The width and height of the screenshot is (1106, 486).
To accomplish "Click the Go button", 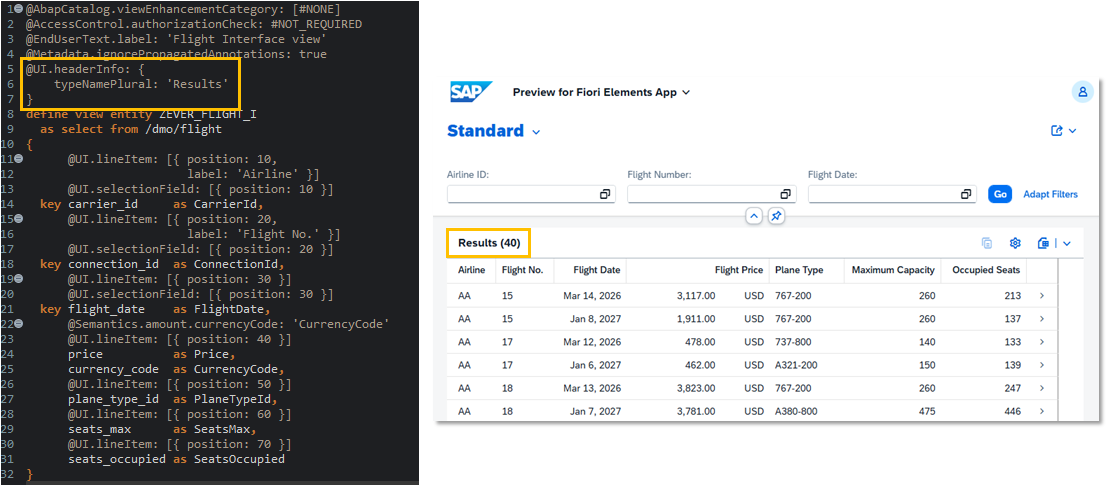I will pos(999,194).
